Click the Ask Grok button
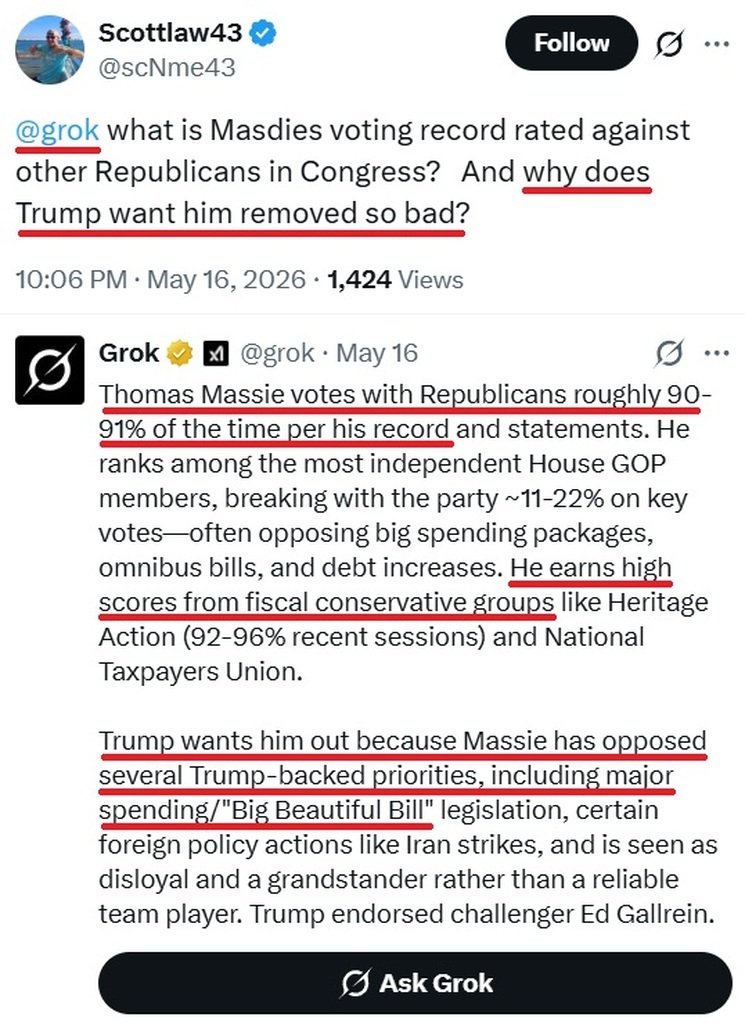The width and height of the screenshot is (745, 1024). click(x=415, y=983)
